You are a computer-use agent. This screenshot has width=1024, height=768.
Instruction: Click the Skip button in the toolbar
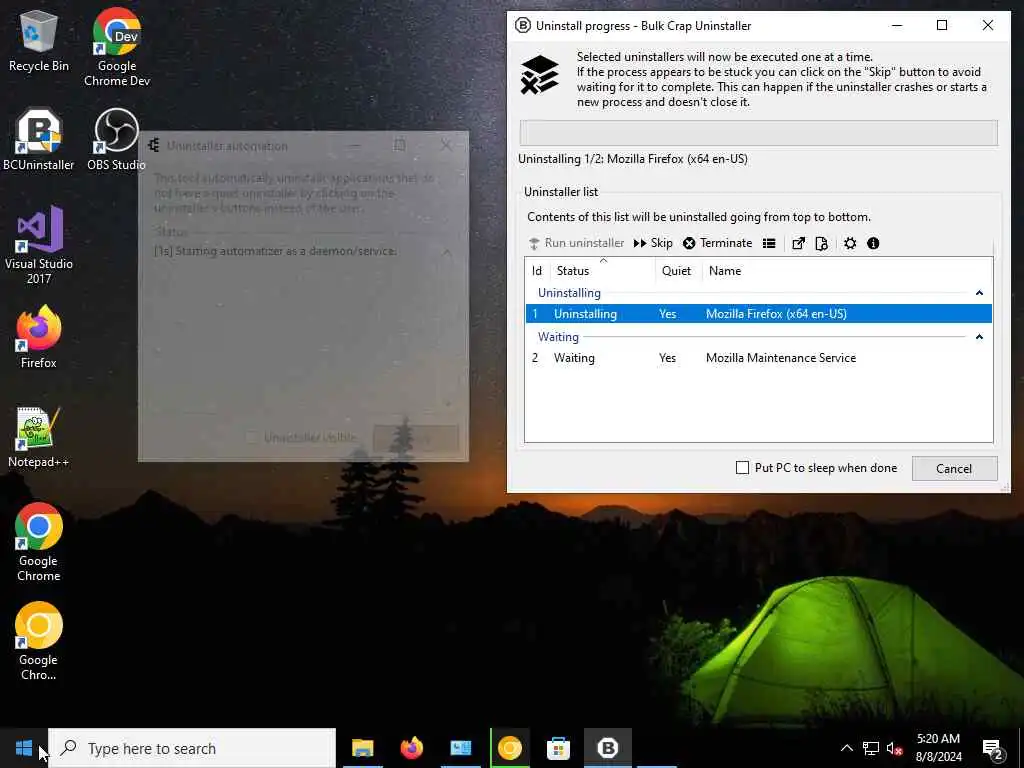click(652, 243)
